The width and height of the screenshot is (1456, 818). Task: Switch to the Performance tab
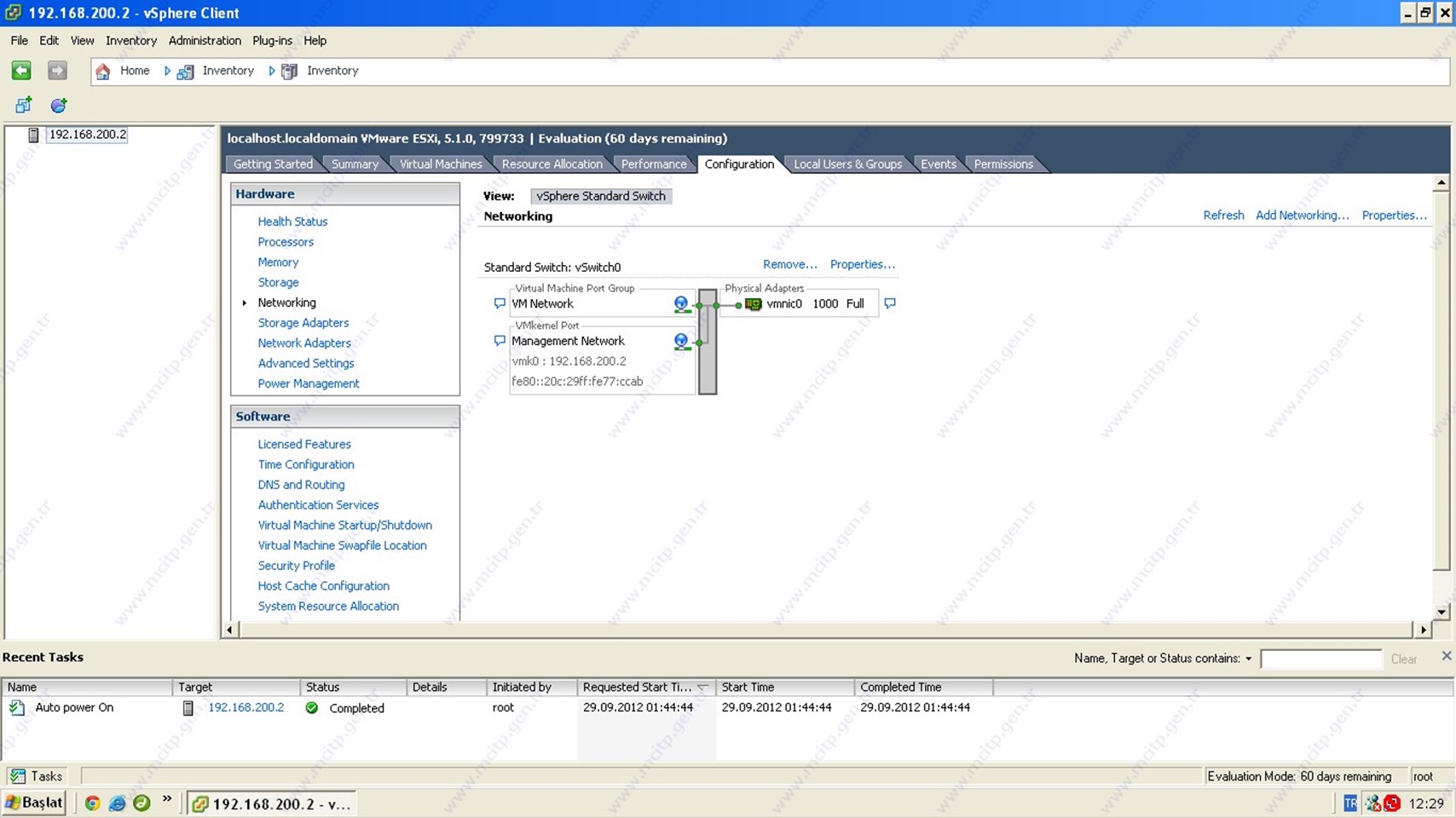[x=654, y=164]
